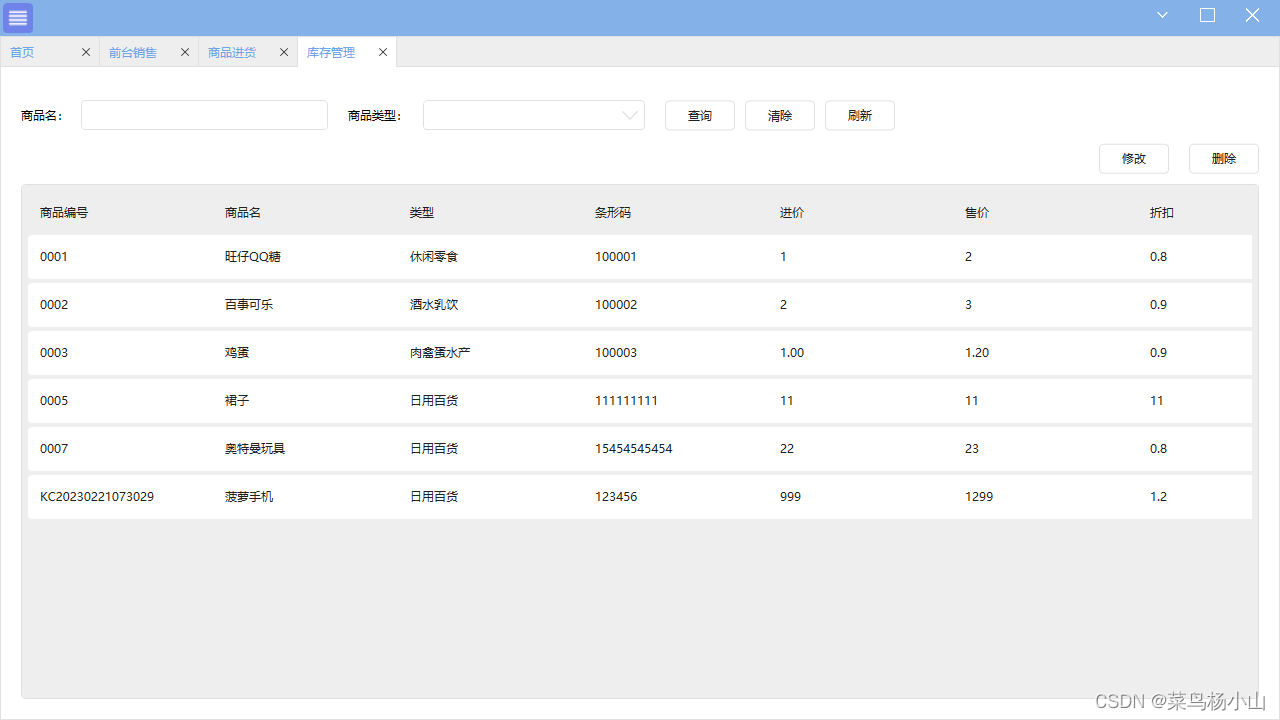Select the 裙子 product row
This screenshot has width=1280, height=720.
(x=640, y=401)
